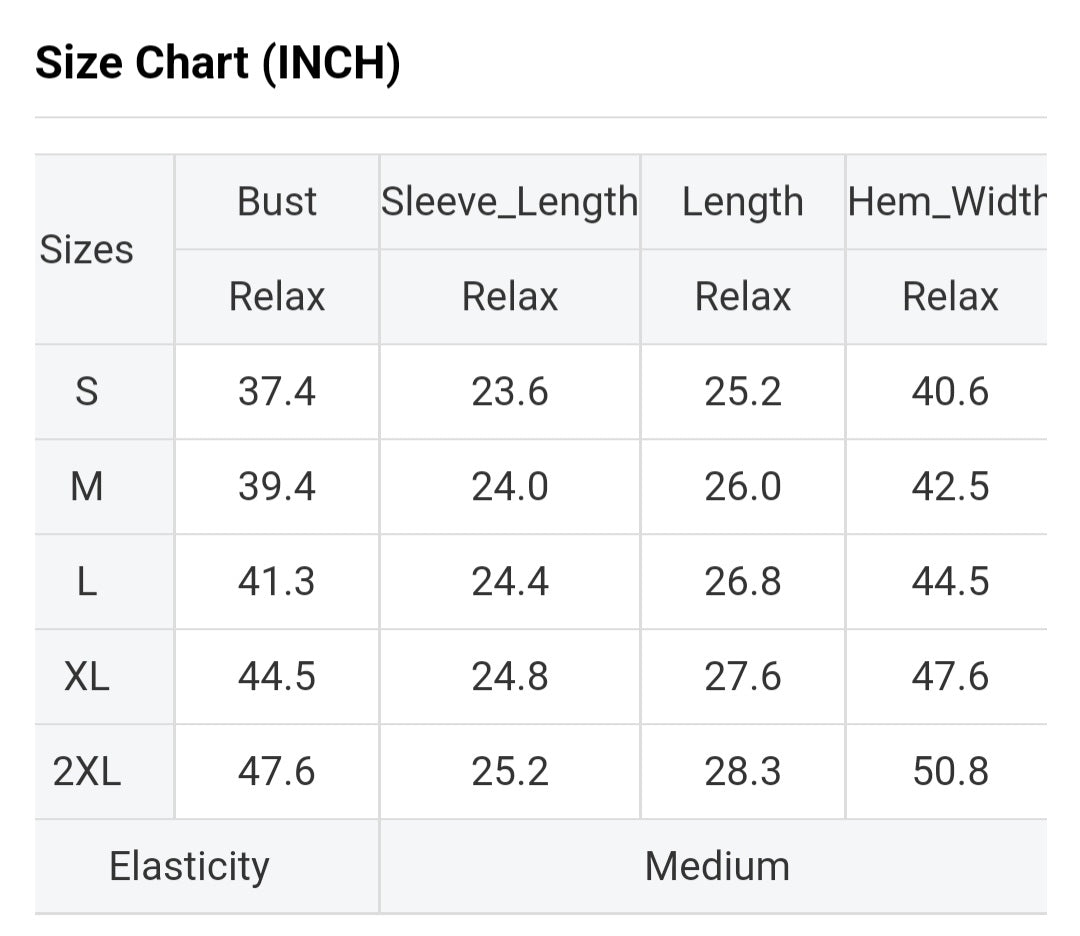Click bust value 41.3 for size L
The image size is (1080, 936).
[x=277, y=582]
